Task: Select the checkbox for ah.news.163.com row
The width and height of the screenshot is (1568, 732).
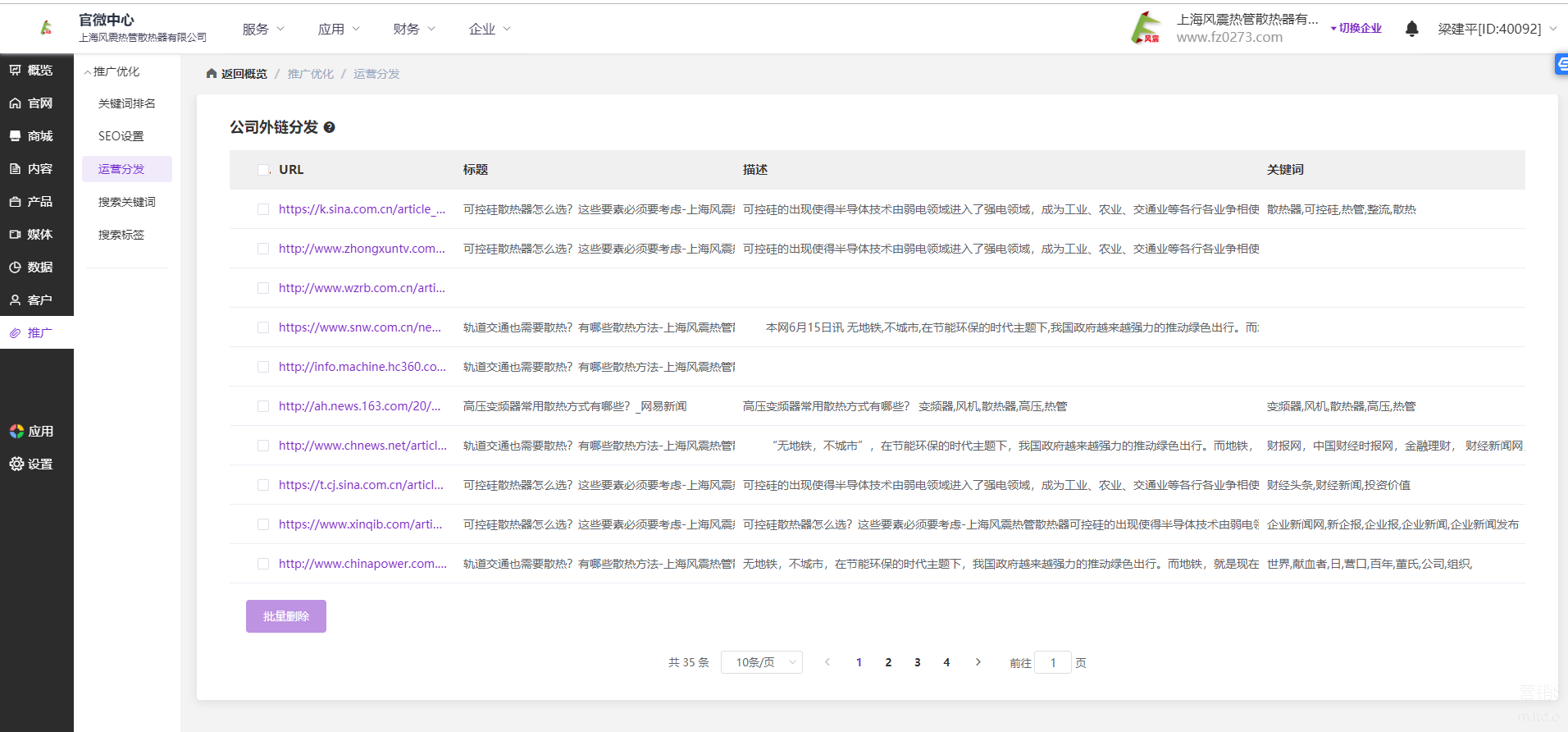Action: (263, 406)
